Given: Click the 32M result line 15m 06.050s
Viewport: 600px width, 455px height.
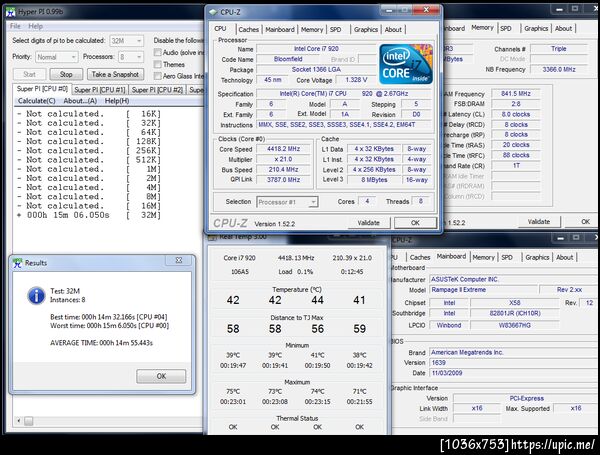Looking at the screenshot, I should pyautogui.click(x=89, y=215).
